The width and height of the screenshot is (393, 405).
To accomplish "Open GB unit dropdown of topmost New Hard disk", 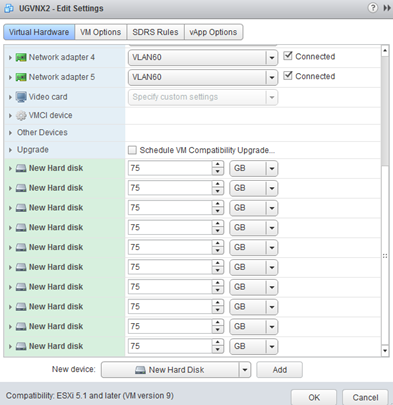I will pos(272,168).
